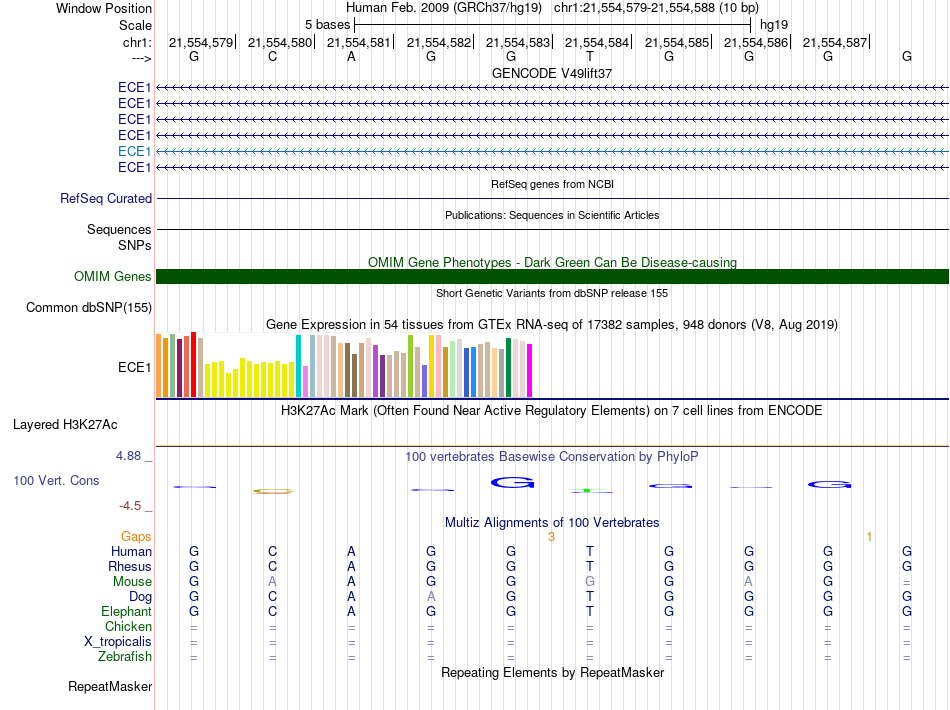The image size is (950, 710).
Task: Open the RepeatMasker track label
Action: (x=110, y=687)
